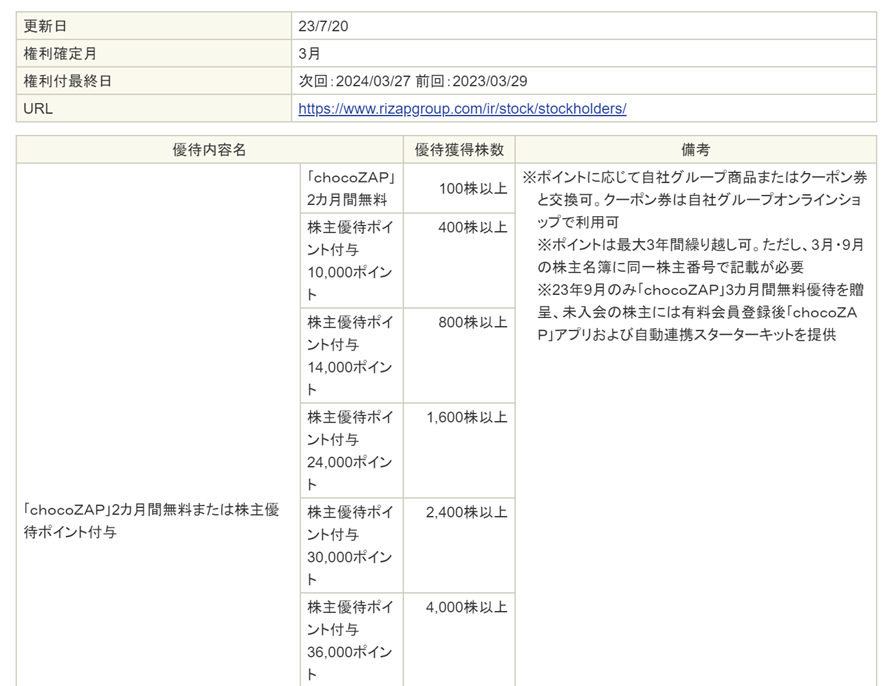Select the URL label cell
The width and height of the screenshot is (886, 686).
[154, 108]
